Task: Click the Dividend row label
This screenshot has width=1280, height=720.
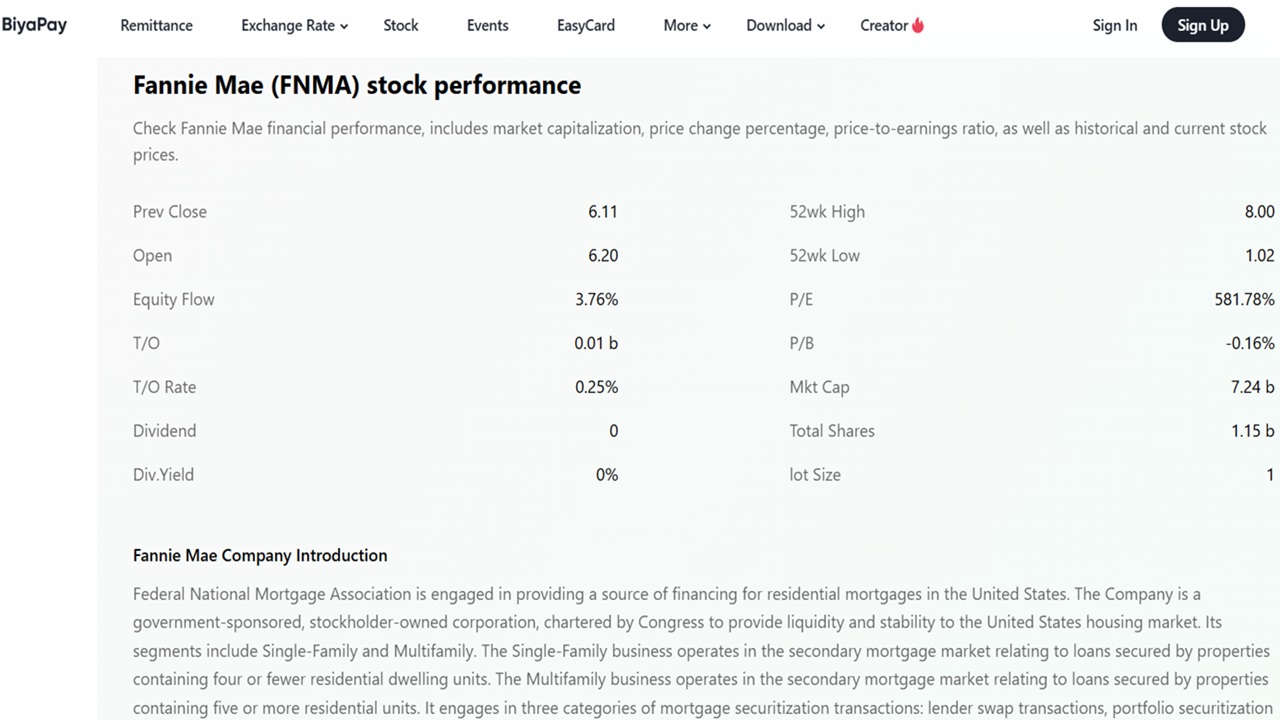Action: point(165,431)
